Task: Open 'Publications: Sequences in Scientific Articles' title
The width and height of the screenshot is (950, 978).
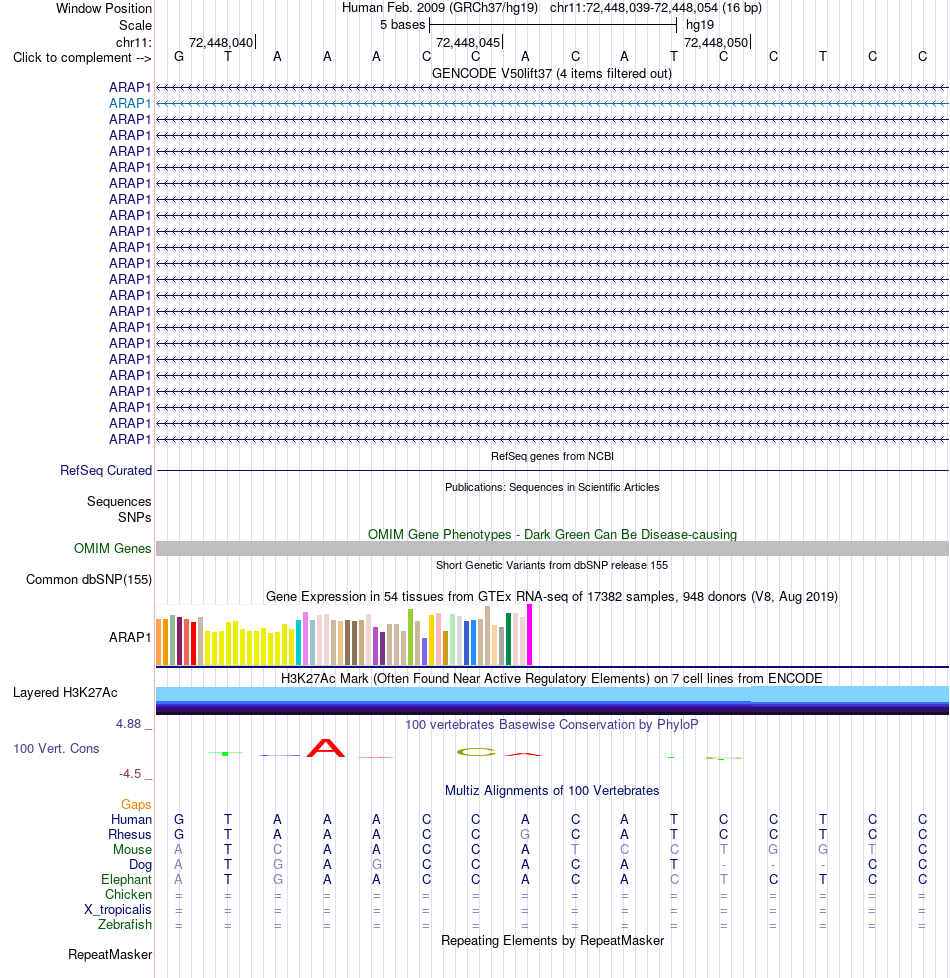Action: click(552, 487)
